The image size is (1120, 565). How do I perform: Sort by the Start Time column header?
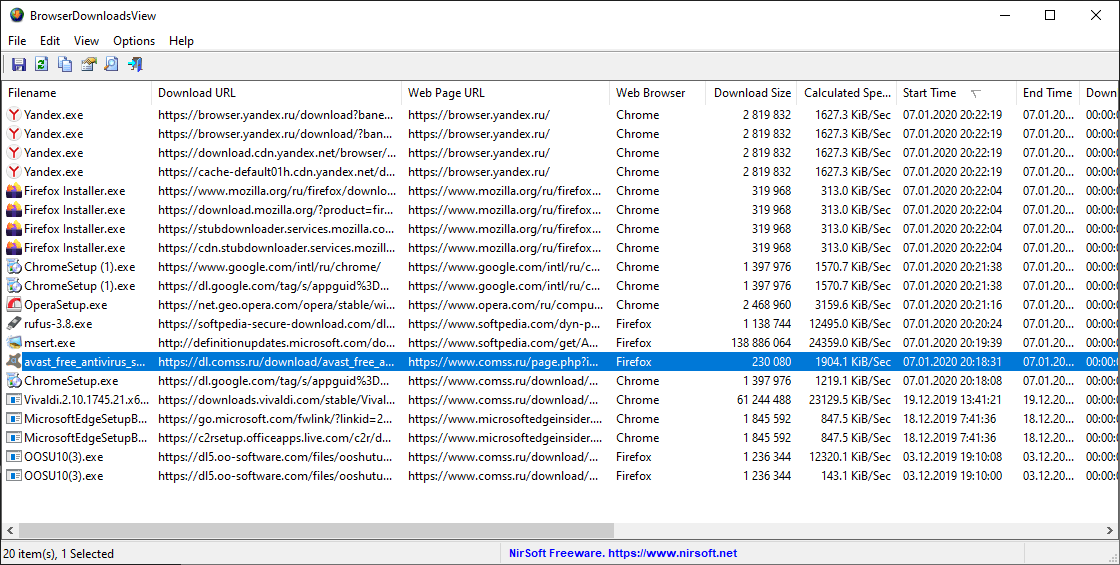click(x=956, y=93)
